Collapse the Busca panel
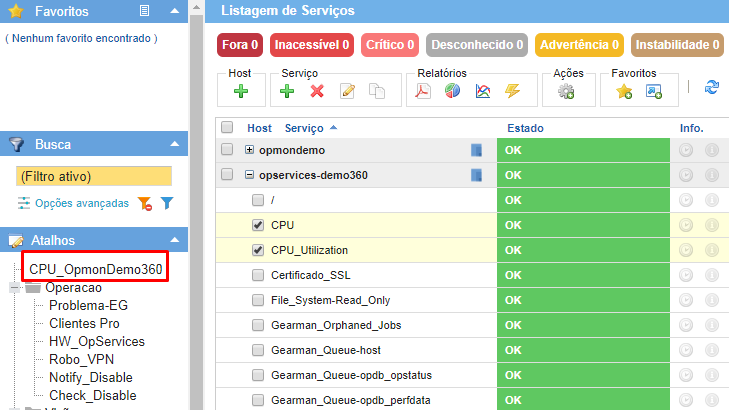This screenshot has height=410, width=729. point(174,144)
